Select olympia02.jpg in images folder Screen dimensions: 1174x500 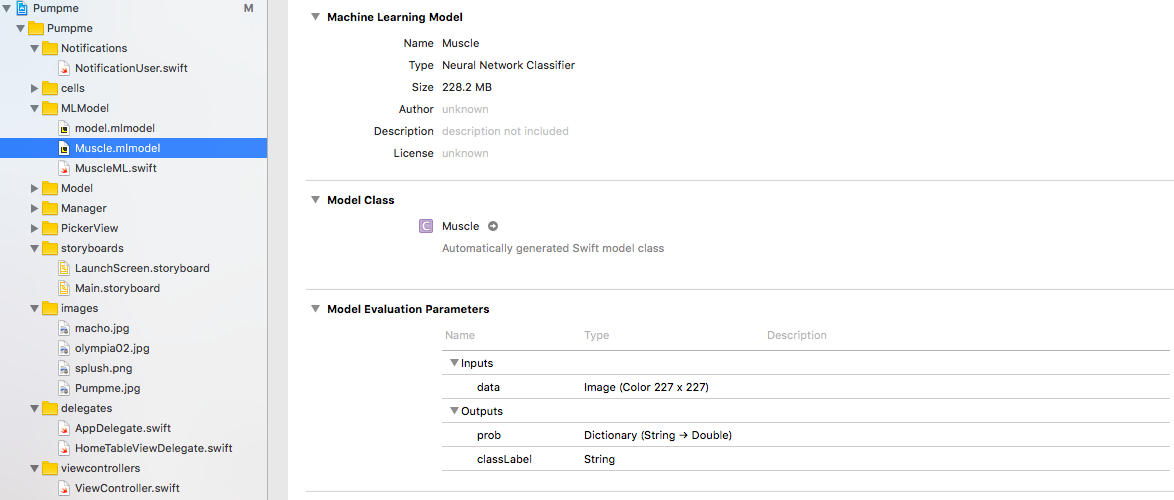[x=112, y=348]
